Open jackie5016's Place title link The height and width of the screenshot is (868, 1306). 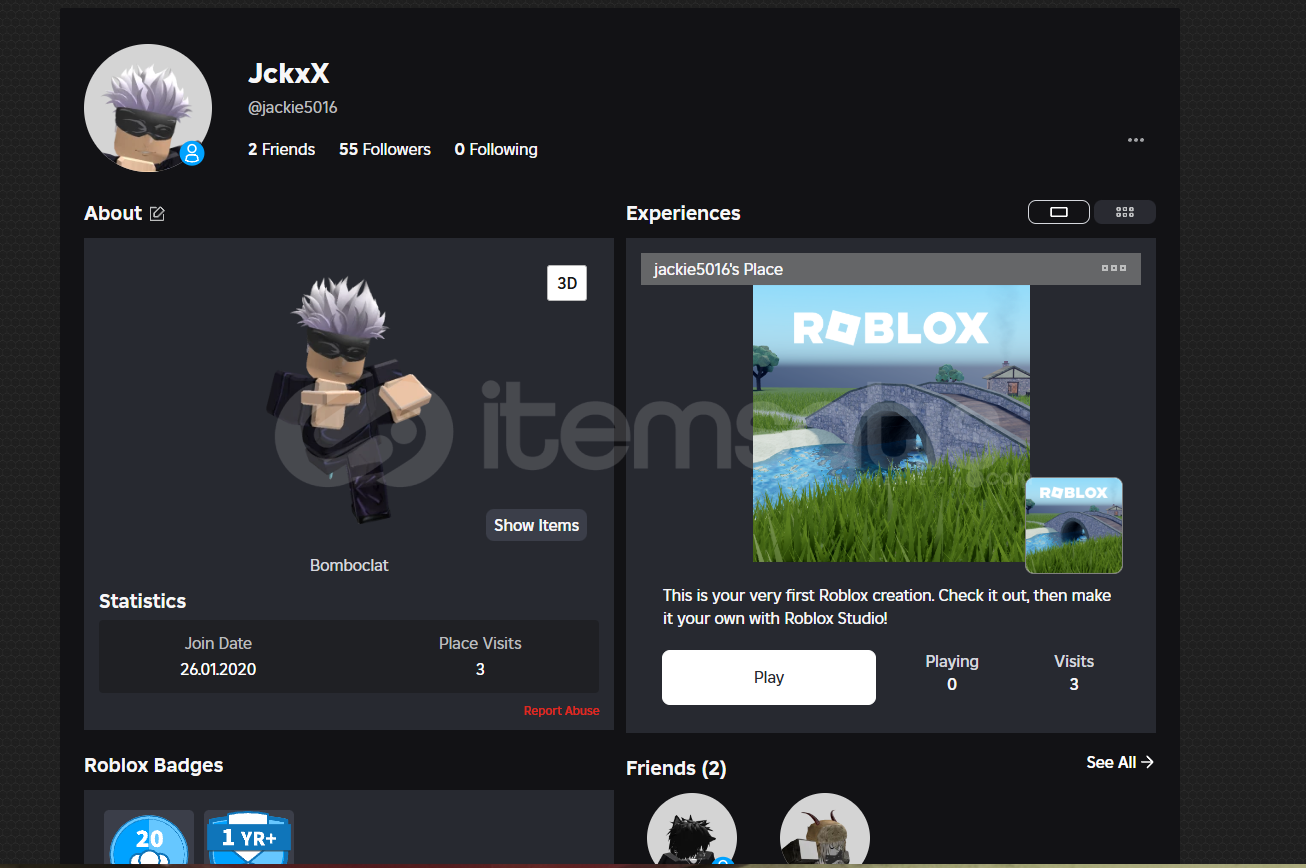click(718, 269)
